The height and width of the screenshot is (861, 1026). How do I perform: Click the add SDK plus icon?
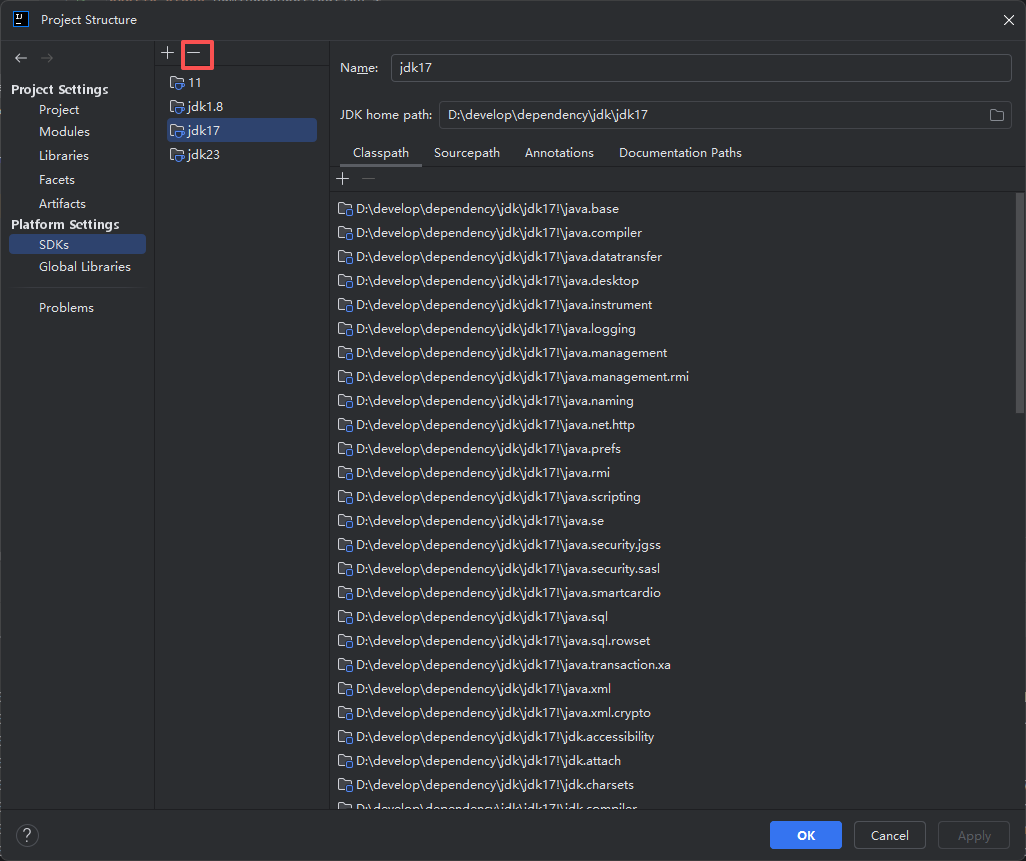[168, 53]
